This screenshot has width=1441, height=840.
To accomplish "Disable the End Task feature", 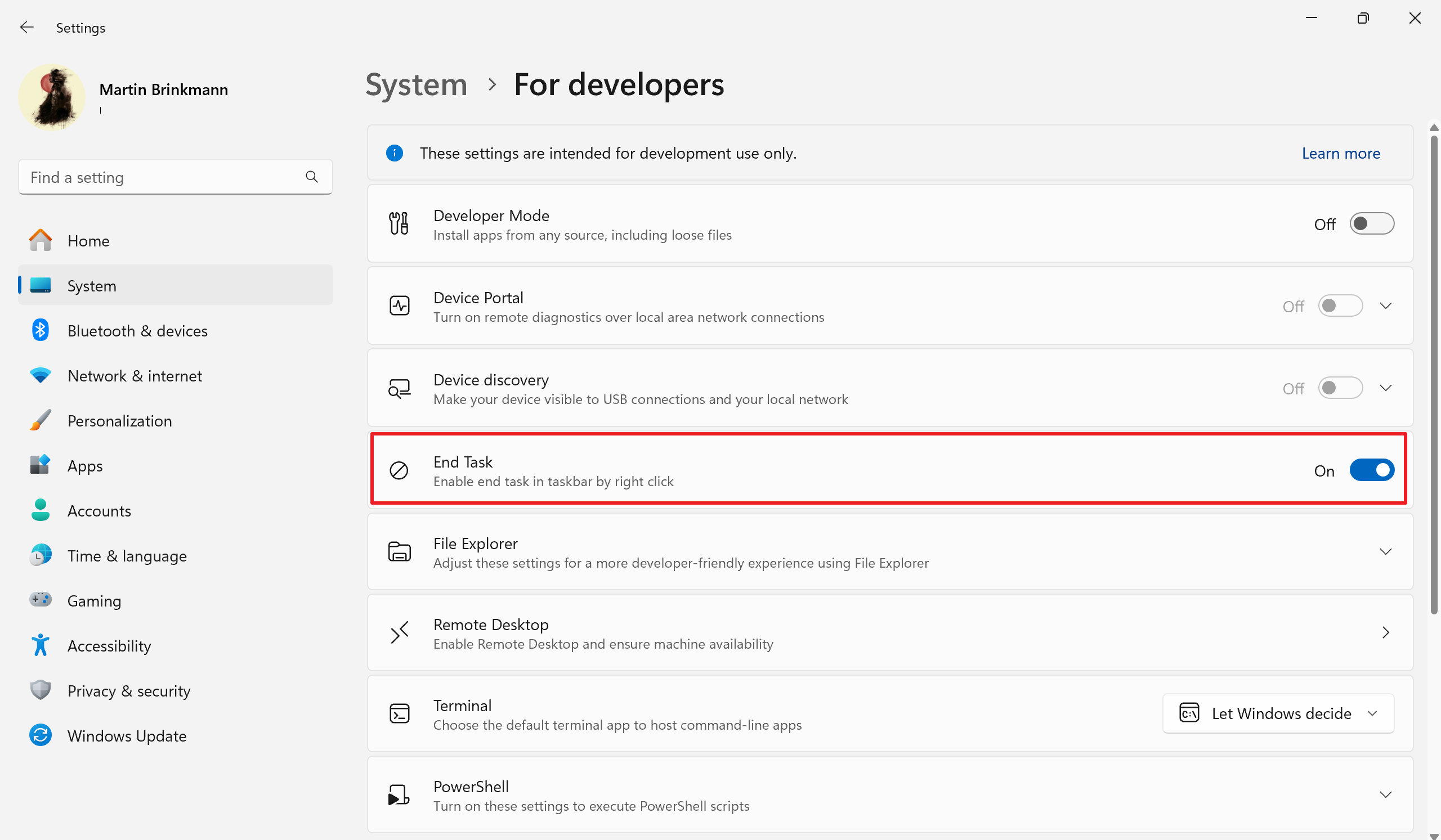I will [x=1372, y=470].
